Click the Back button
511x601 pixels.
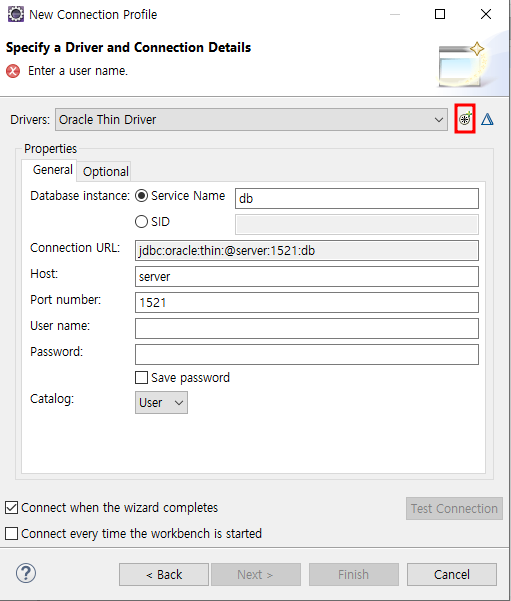pos(164,575)
